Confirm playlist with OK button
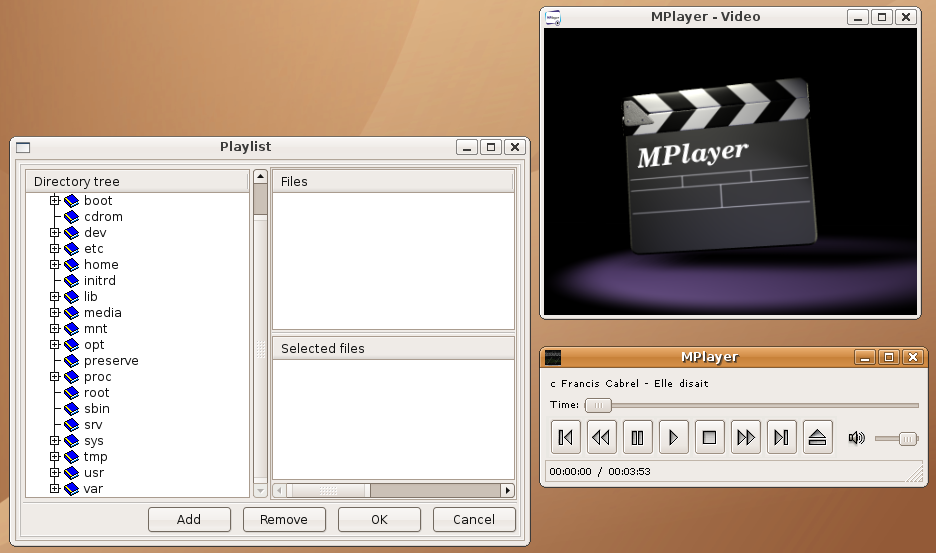Screen dimensions: 936x553 [x=379, y=520]
